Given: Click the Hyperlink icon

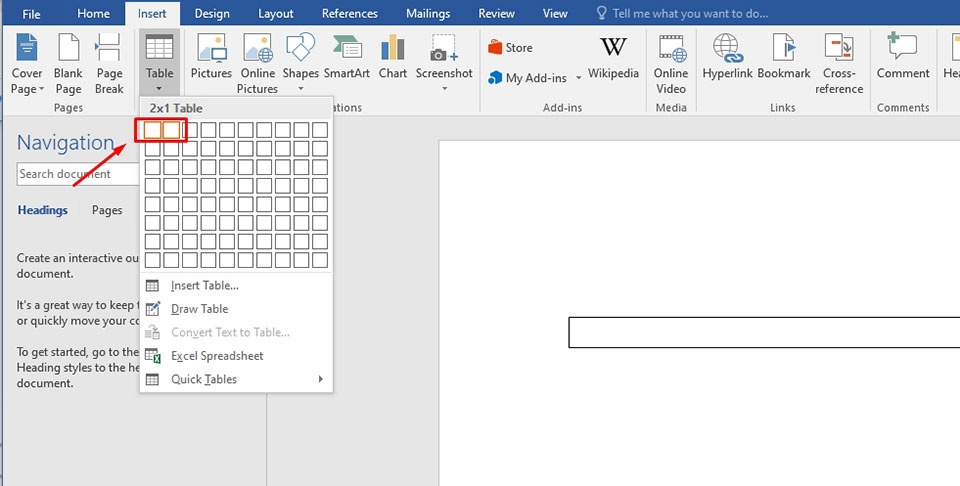Looking at the screenshot, I should coord(727,48).
